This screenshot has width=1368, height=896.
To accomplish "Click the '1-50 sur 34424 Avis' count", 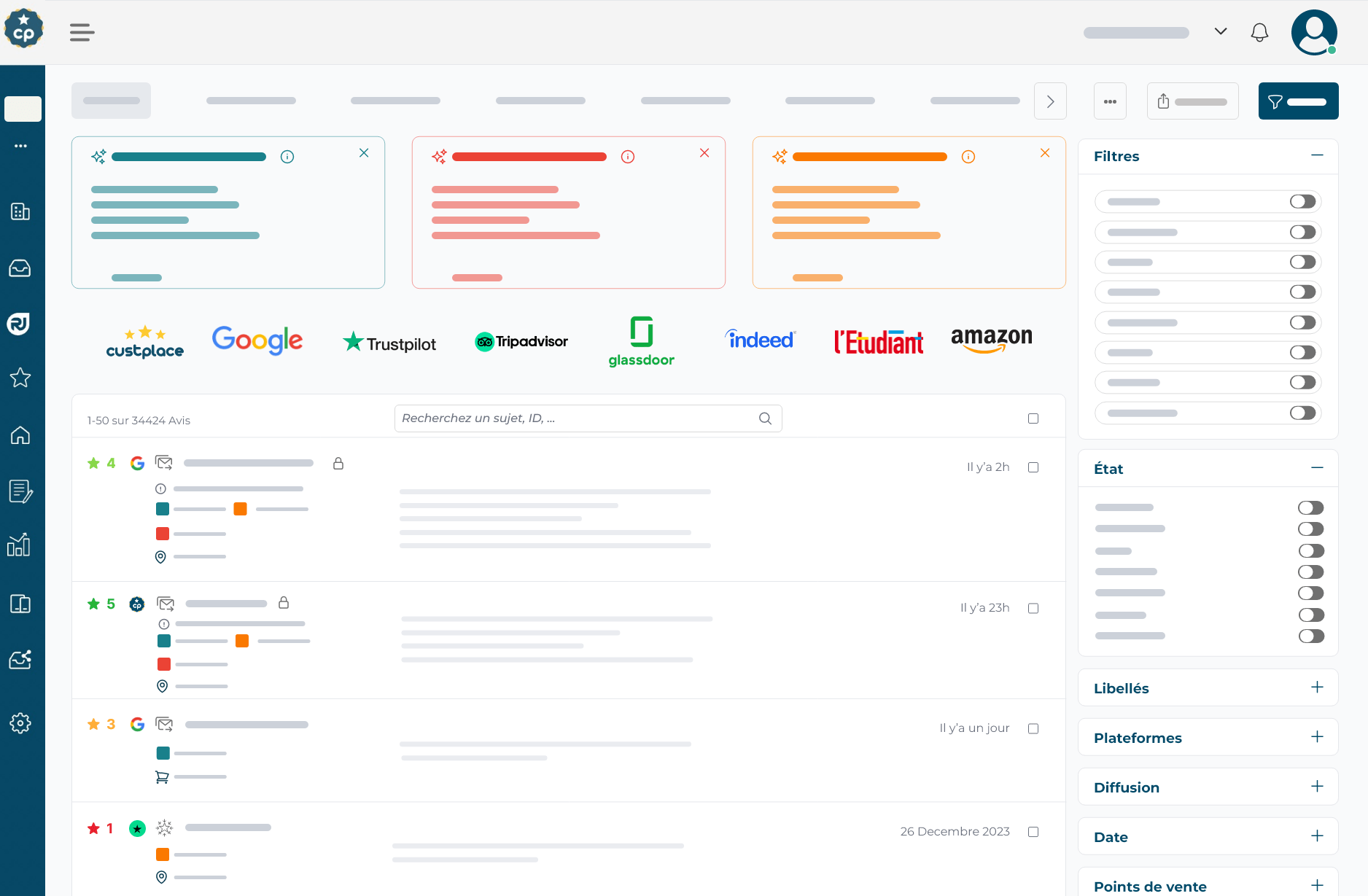I will [x=139, y=421].
